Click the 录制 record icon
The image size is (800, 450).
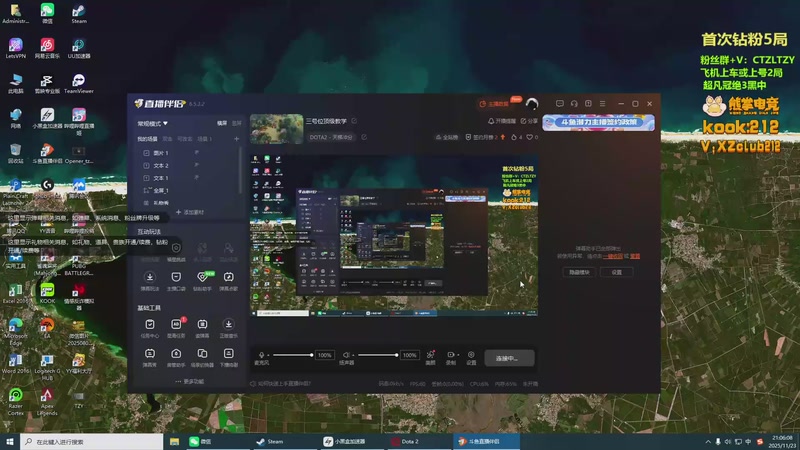pos(451,355)
